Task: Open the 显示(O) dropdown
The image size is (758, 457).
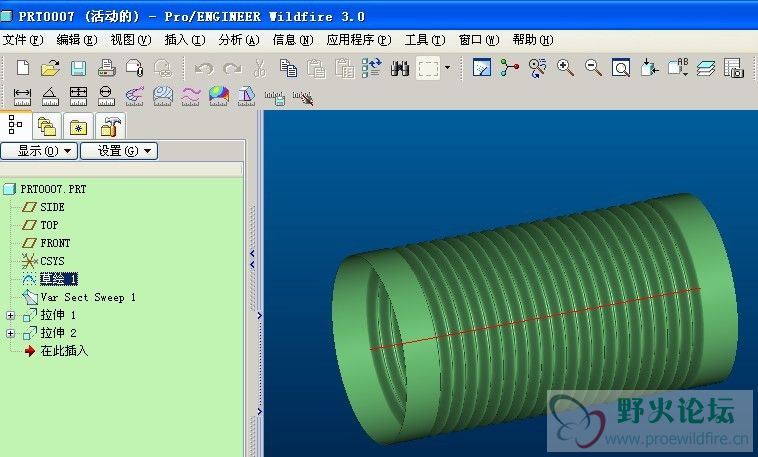Action: [39, 151]
